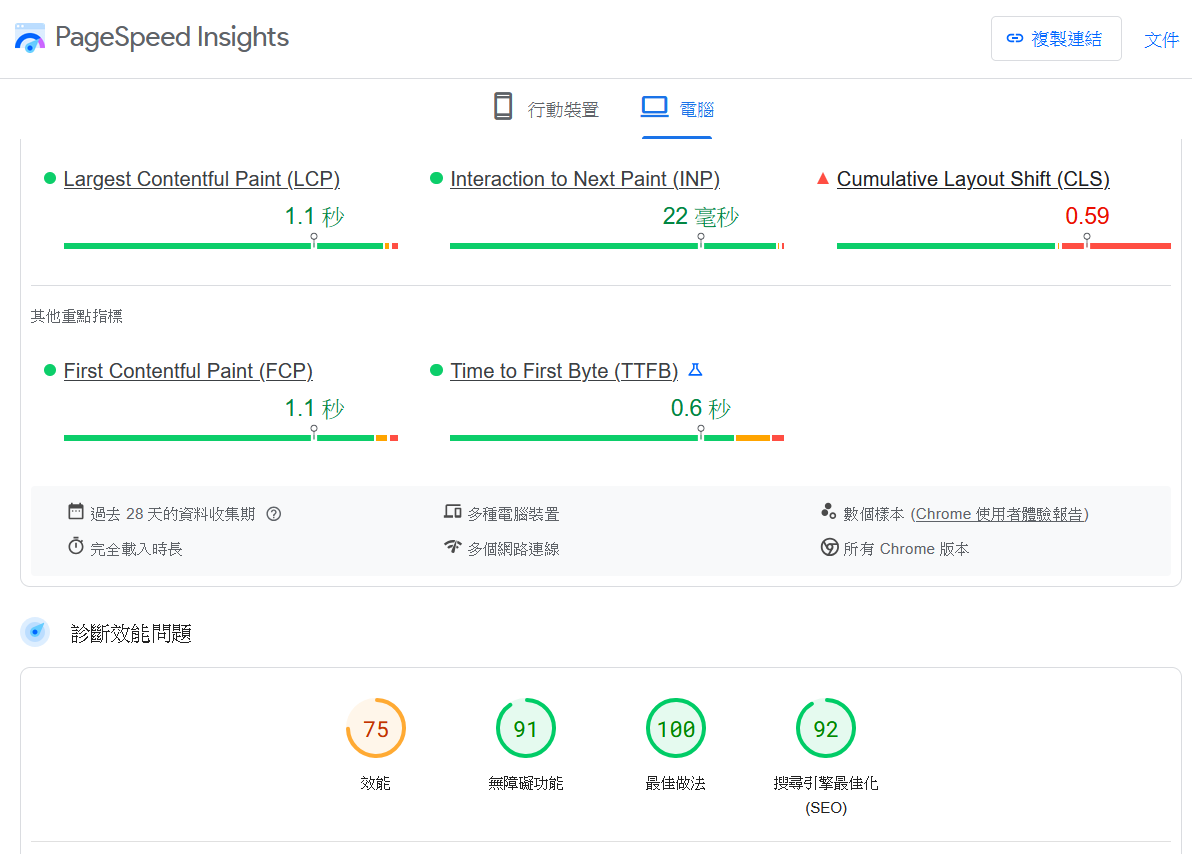Click the dots icon beside 數個樣本
Screen dimensions: 1192x854
point(829,511)
